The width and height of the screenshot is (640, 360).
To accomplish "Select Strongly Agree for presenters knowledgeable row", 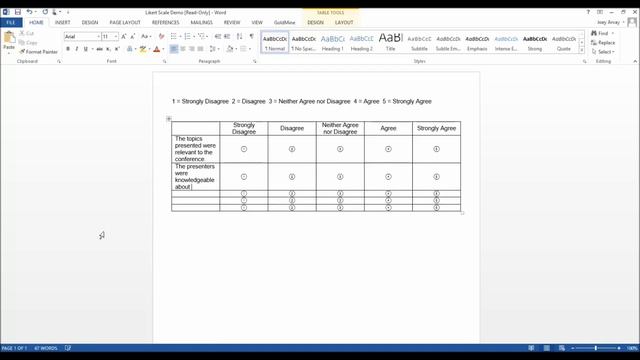I will tap(436, 177).
